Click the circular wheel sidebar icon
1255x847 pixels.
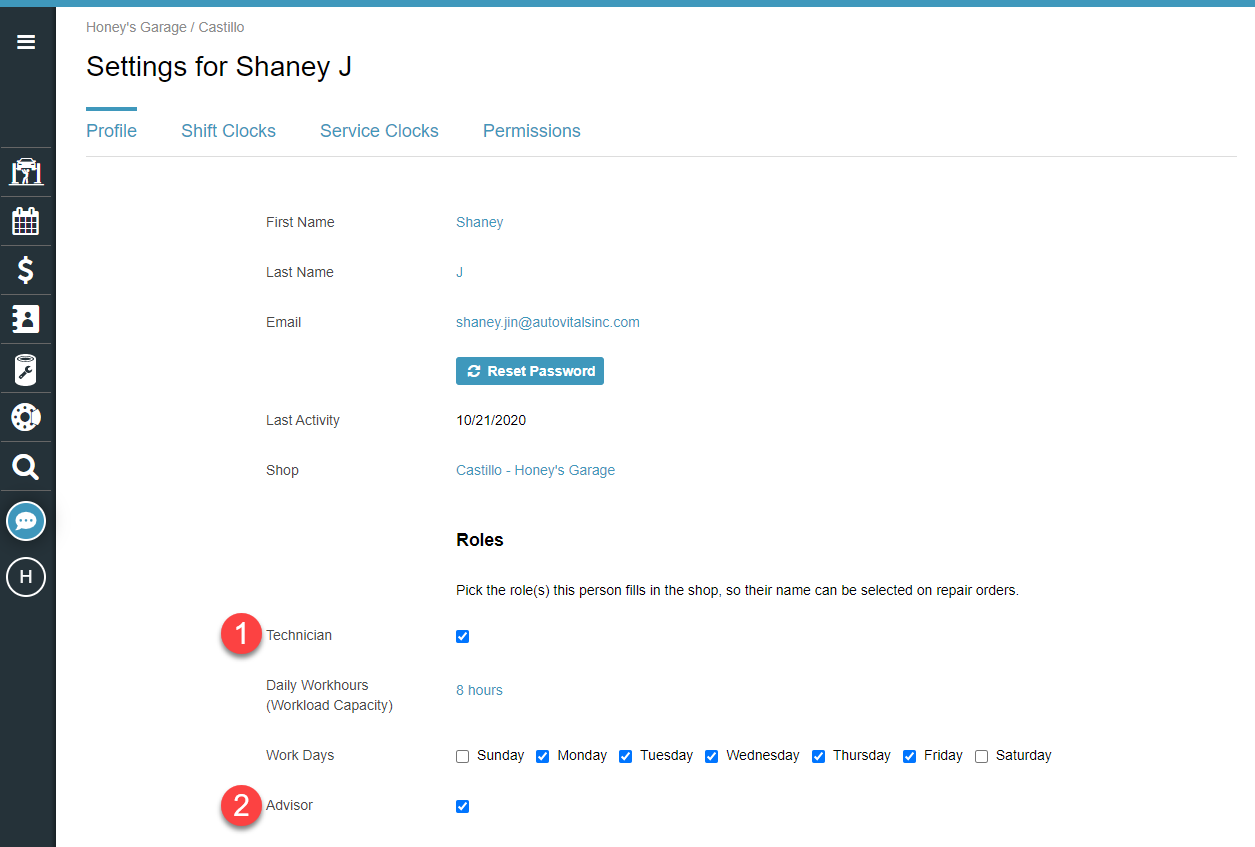pos(26,417)
